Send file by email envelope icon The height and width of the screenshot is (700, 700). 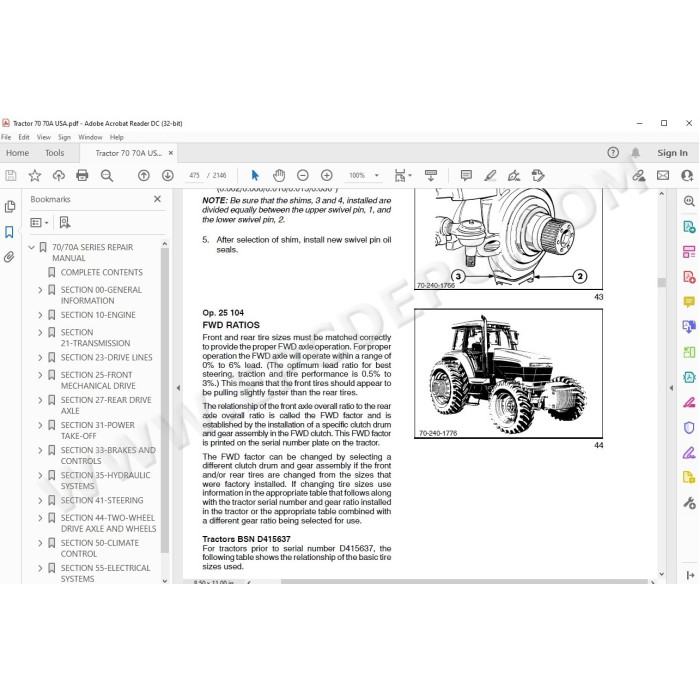663,175
